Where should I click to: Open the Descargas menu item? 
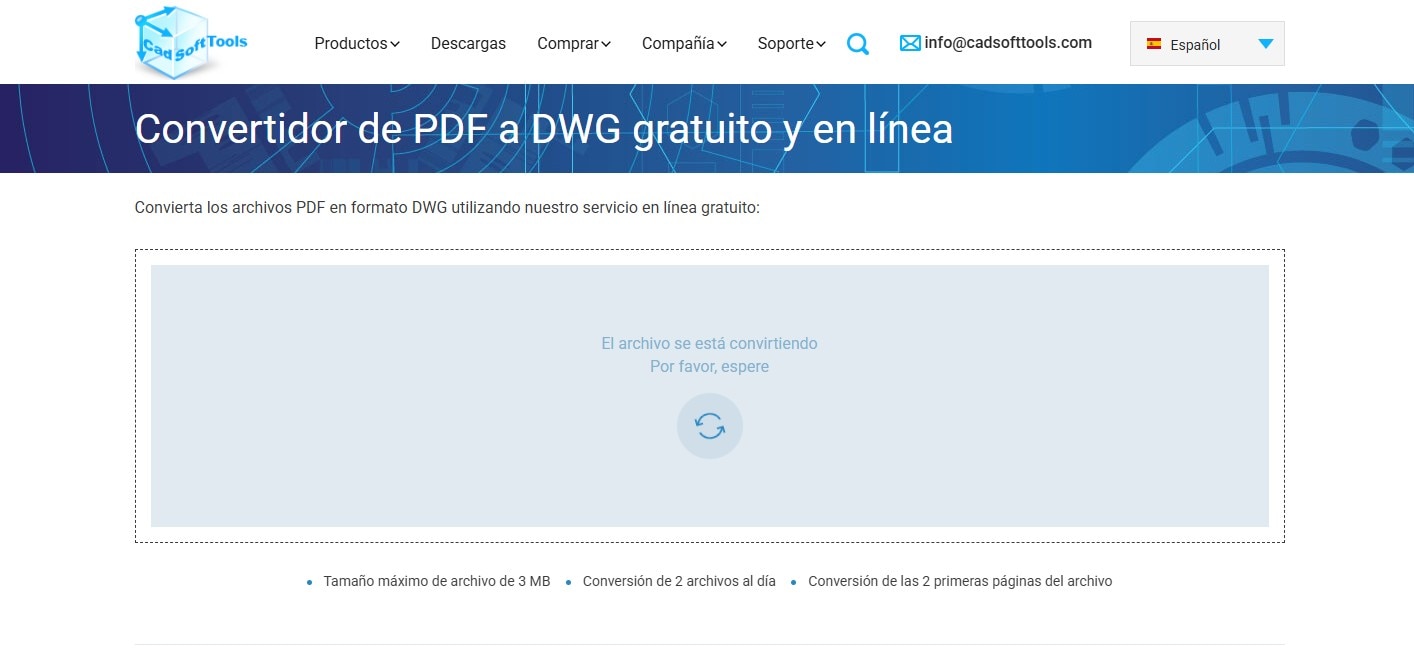tap(468, 44)
